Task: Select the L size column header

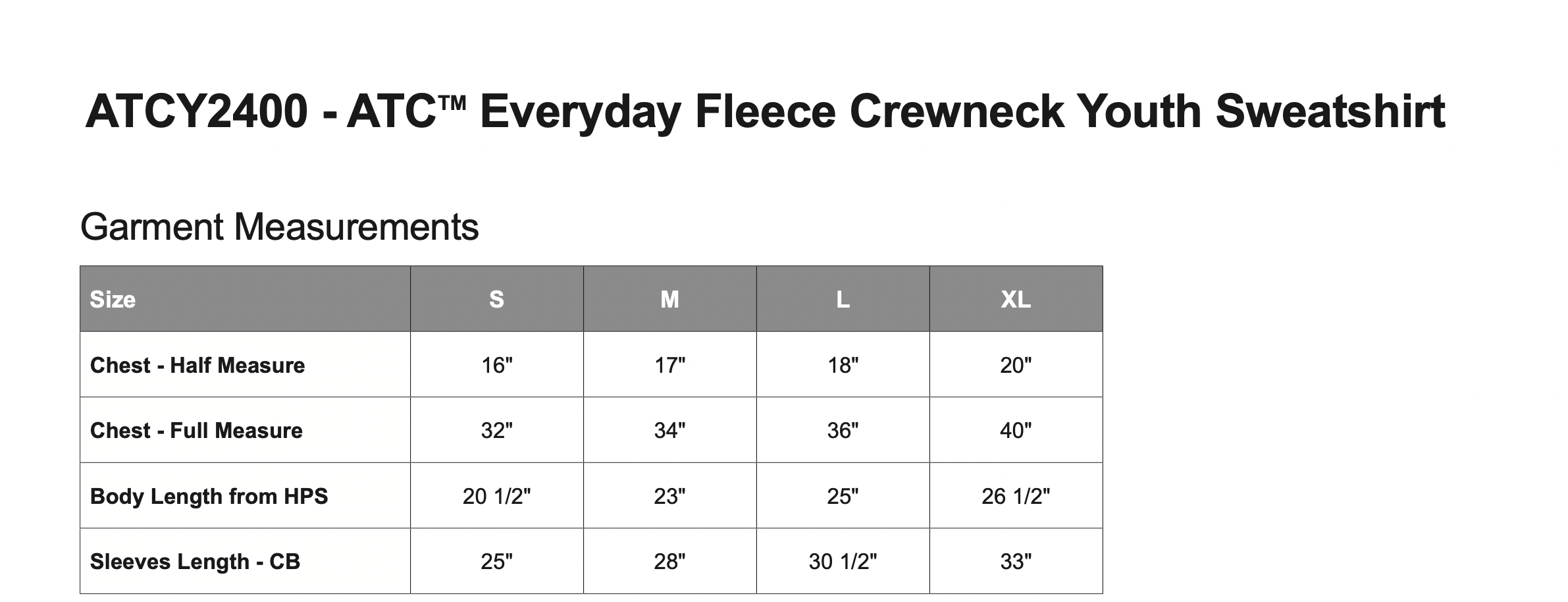Action: pyautogui.click(x=843, y=300)
